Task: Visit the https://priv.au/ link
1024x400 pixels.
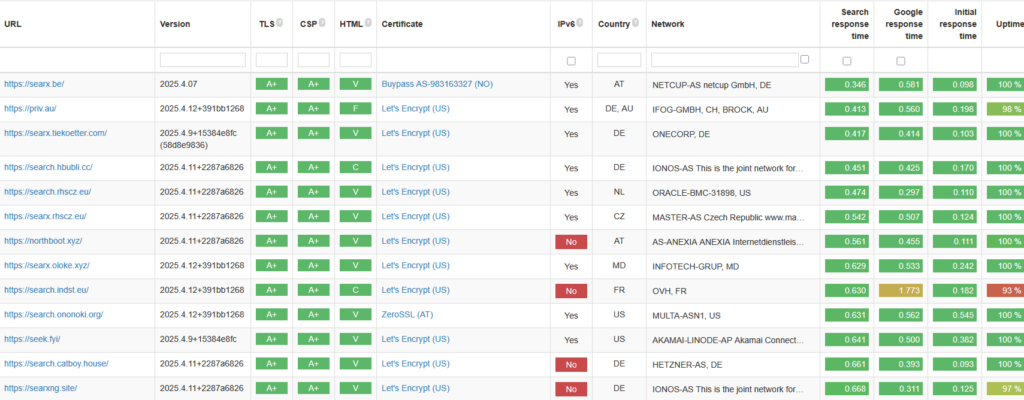Action: tap(32, 108)
